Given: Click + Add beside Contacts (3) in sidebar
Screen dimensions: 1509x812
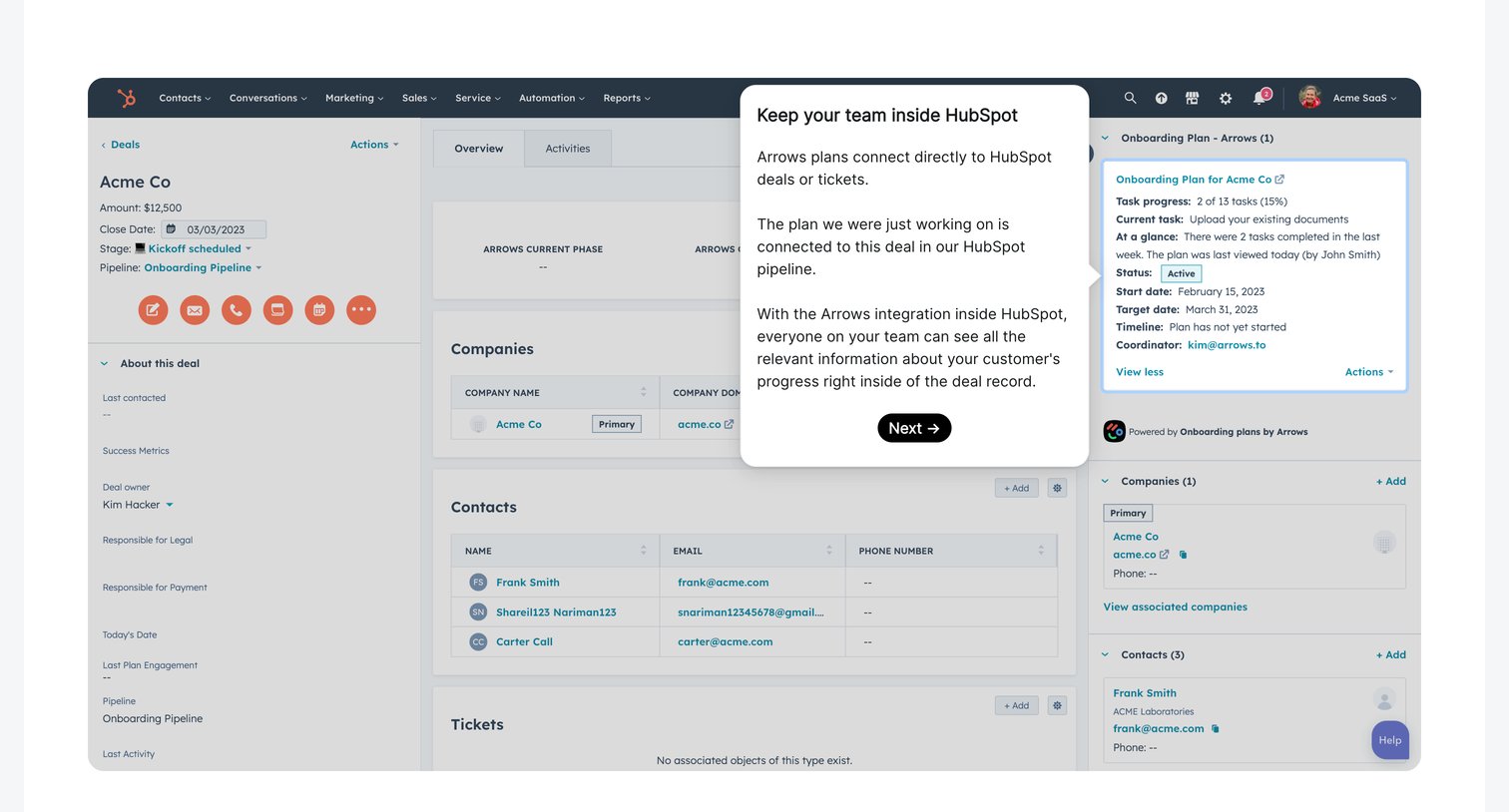Looking at the screenshot, I should tap(1391, 655).
